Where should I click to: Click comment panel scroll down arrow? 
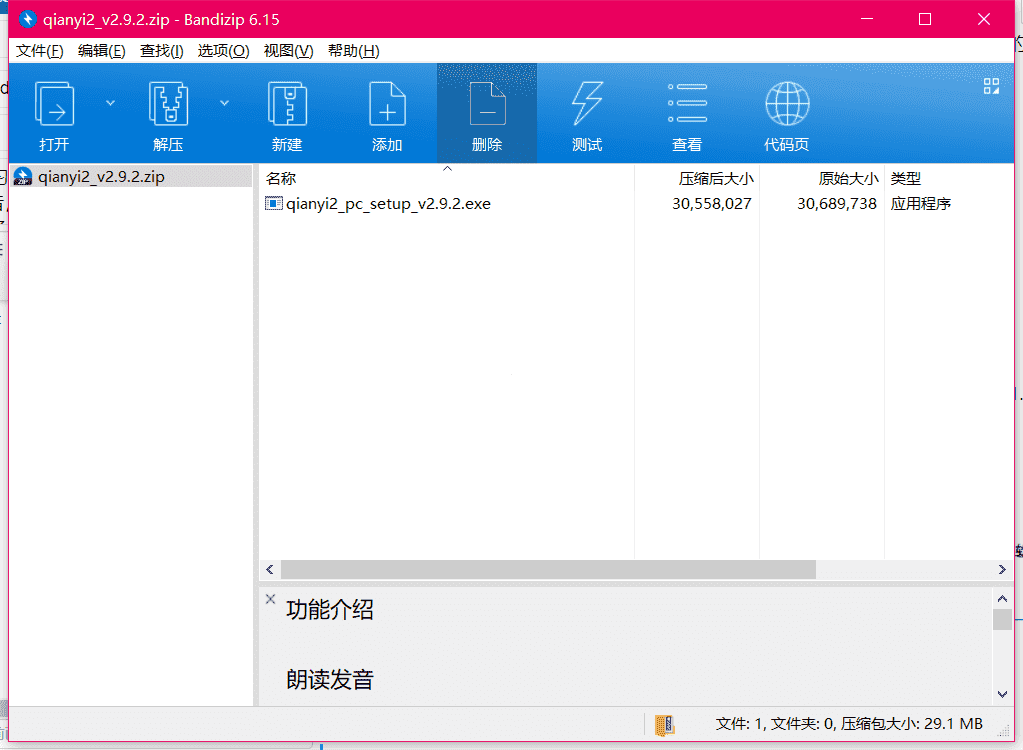(1002, 695)
